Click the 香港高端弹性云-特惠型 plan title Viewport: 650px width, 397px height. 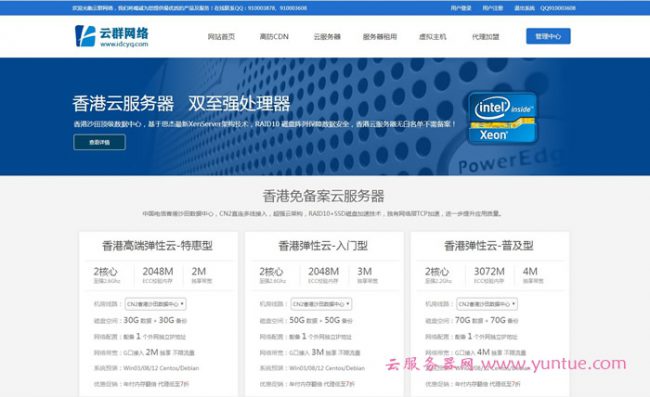[x=158, y=246]
